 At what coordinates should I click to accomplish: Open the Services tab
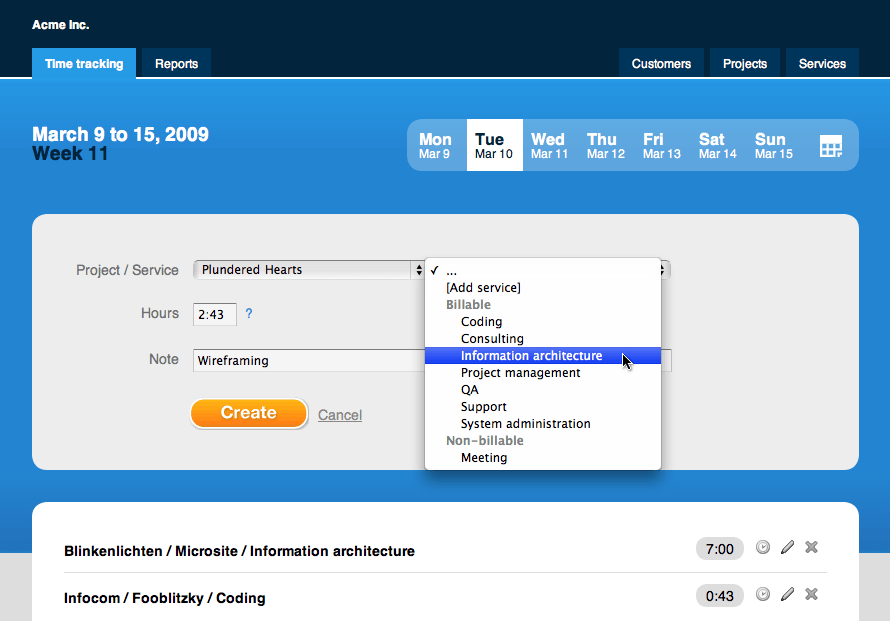coord(822,64)
